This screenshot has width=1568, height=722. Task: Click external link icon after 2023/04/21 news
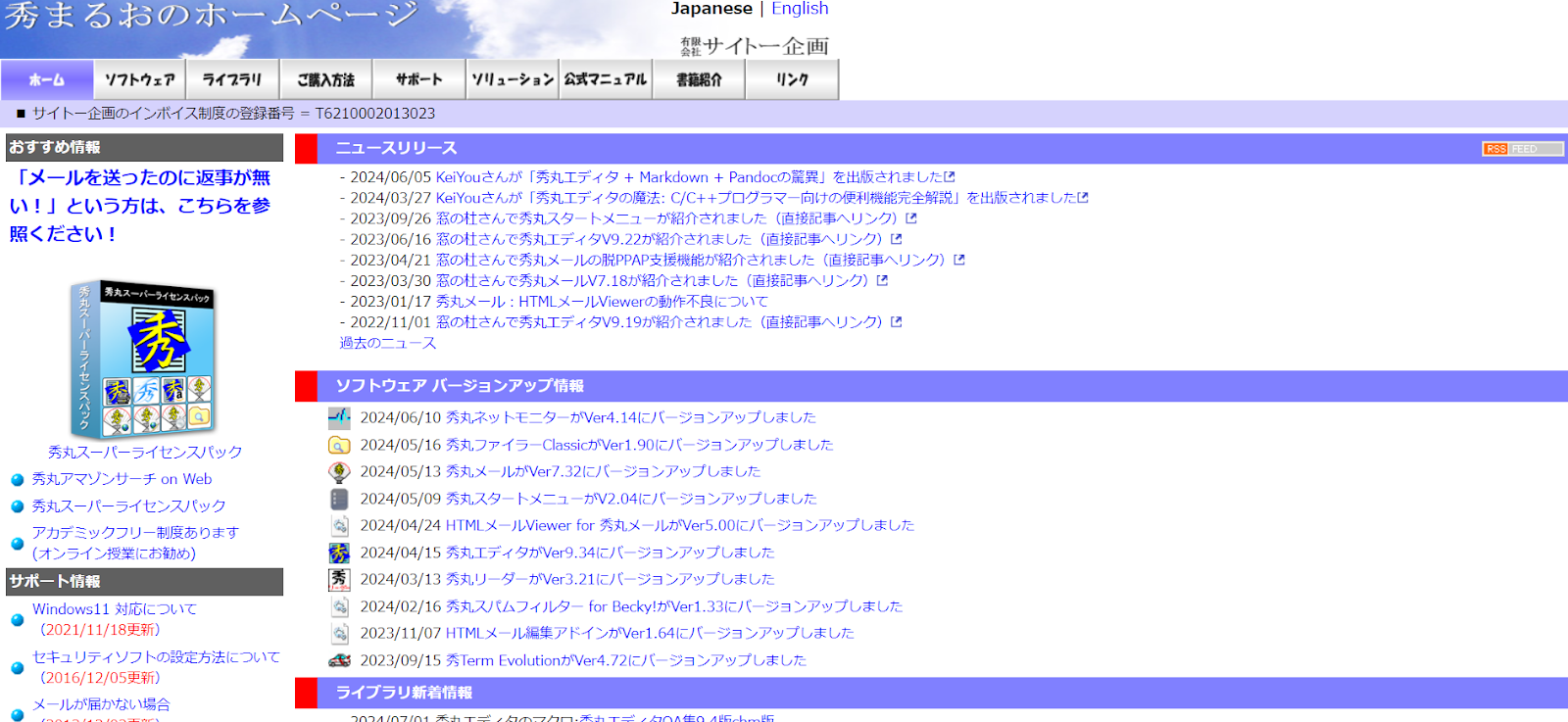pos(959,260)
